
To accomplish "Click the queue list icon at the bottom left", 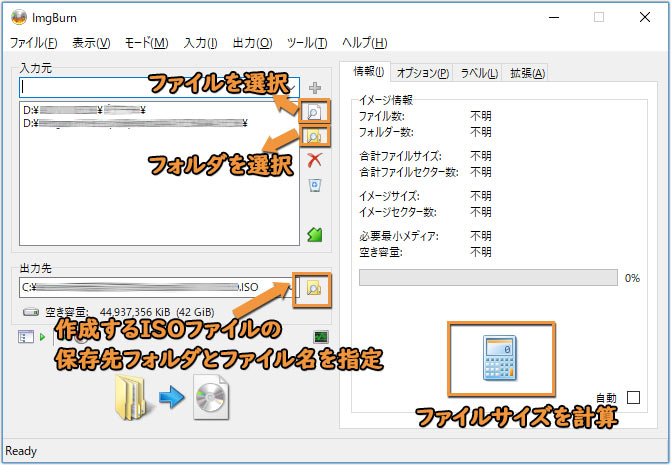I will point(26,337).
